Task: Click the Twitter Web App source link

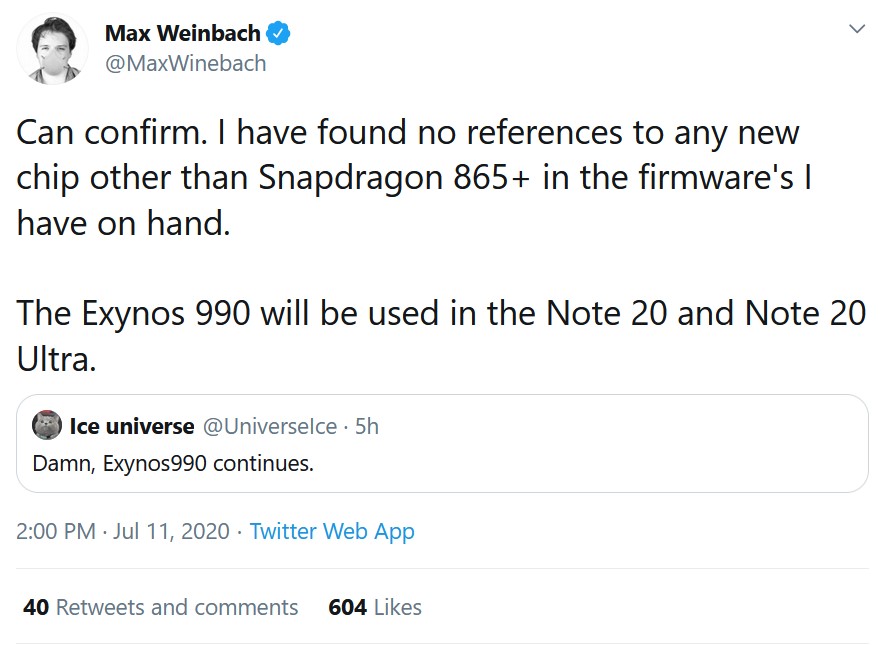Action: click(332, 531)
